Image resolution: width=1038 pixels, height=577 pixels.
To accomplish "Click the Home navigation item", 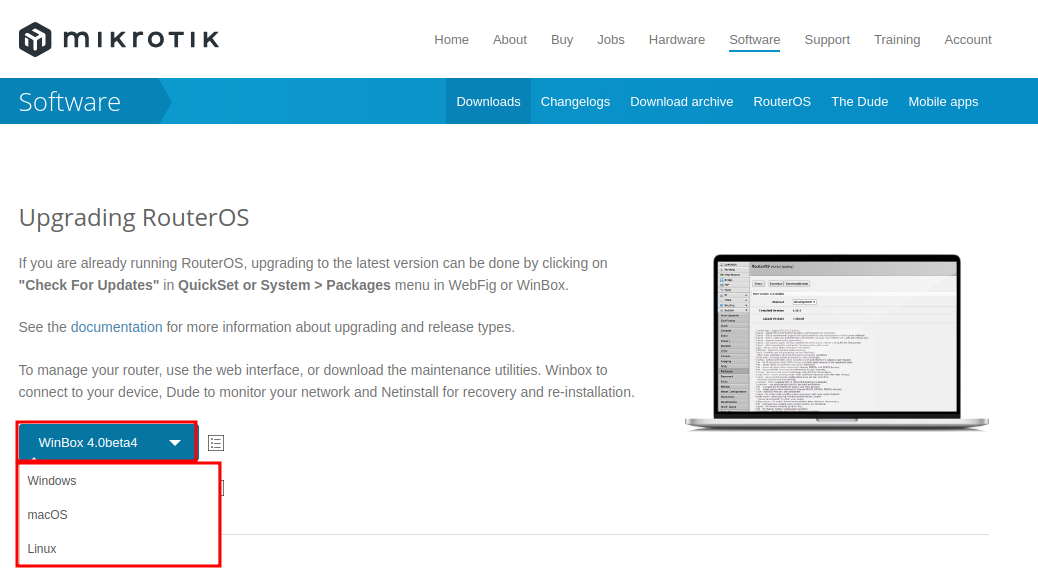I will [x=451, y=39].
